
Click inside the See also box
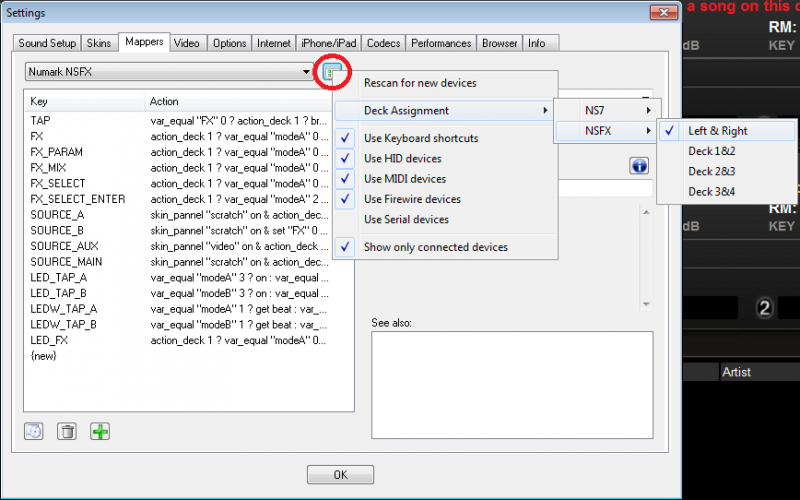pyautogui.click(x=512, y=385)
